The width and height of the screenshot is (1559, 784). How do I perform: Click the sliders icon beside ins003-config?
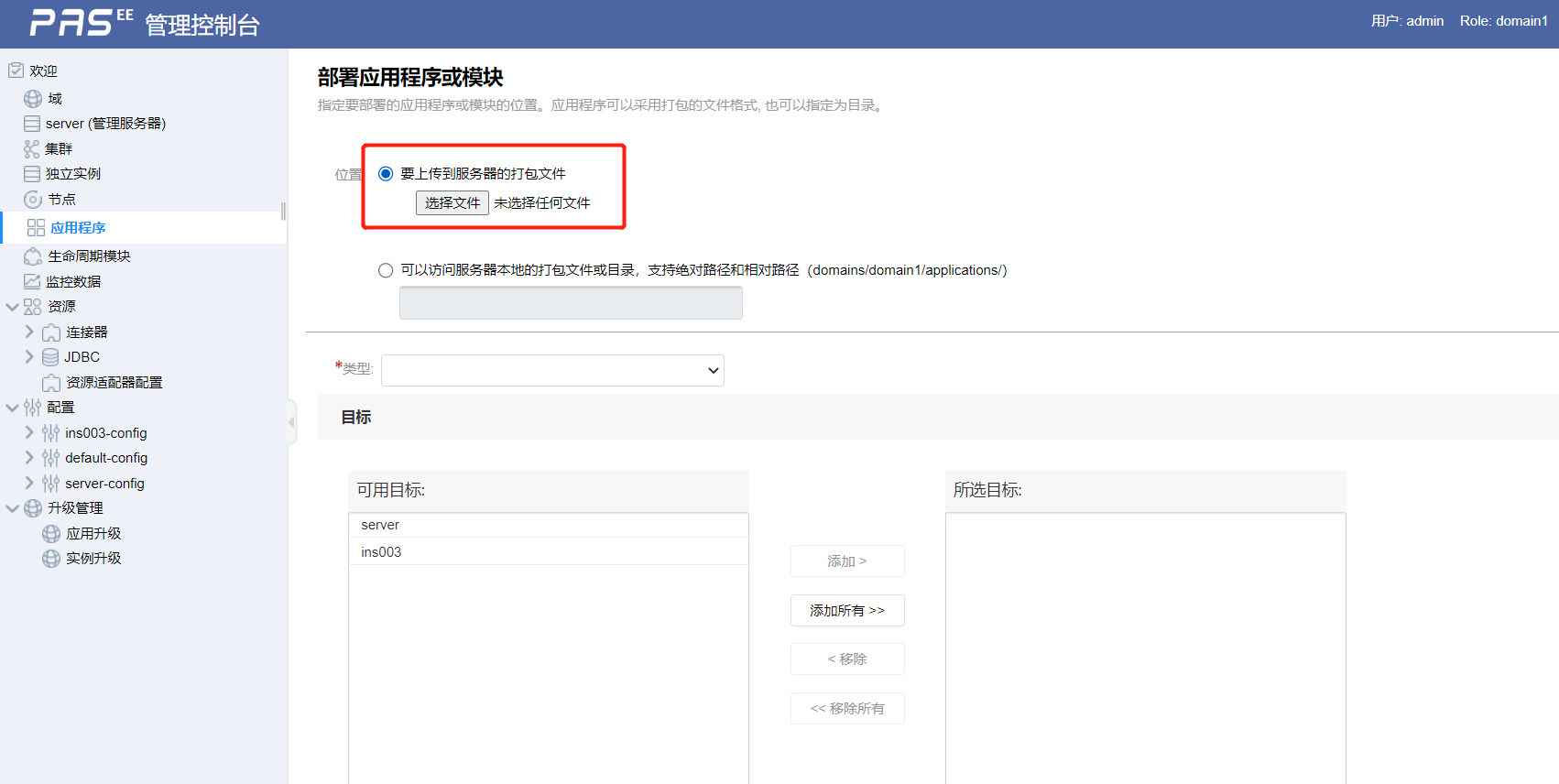50,433
